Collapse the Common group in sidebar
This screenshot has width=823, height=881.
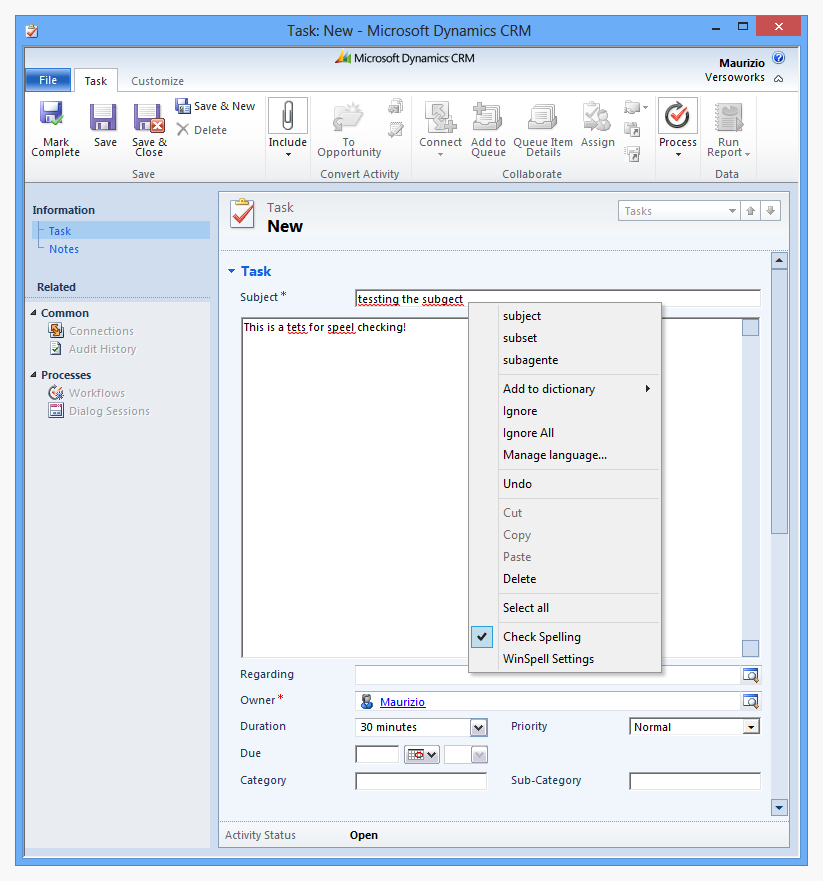[x=34, y=312]
